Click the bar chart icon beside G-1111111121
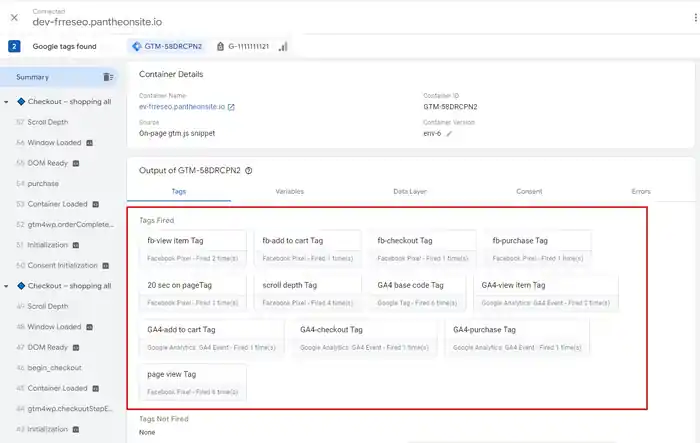The width and height of the screenshot is (700, 443). (283, 46)
